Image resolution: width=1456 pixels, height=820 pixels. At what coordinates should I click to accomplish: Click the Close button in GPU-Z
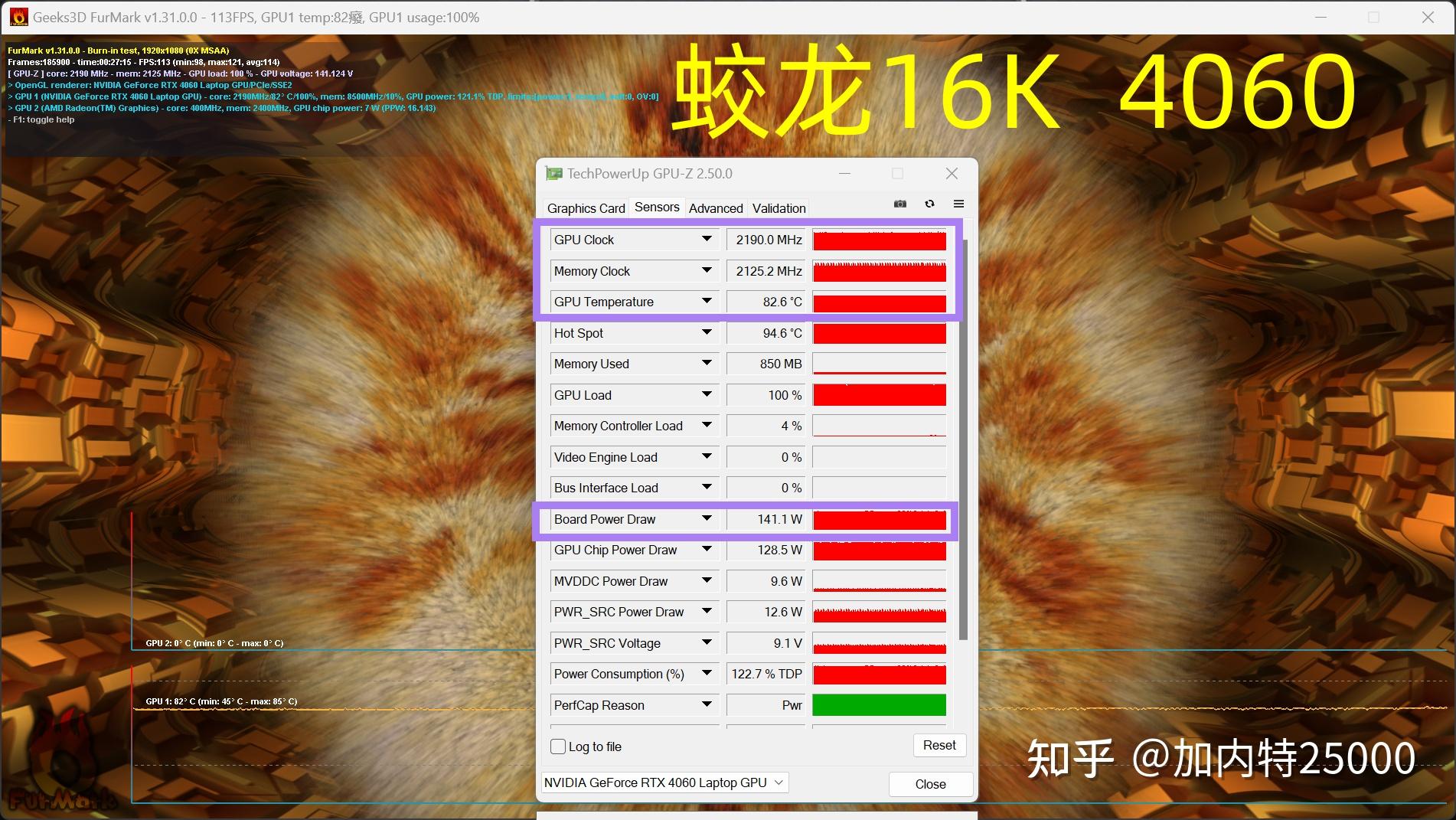930,784
